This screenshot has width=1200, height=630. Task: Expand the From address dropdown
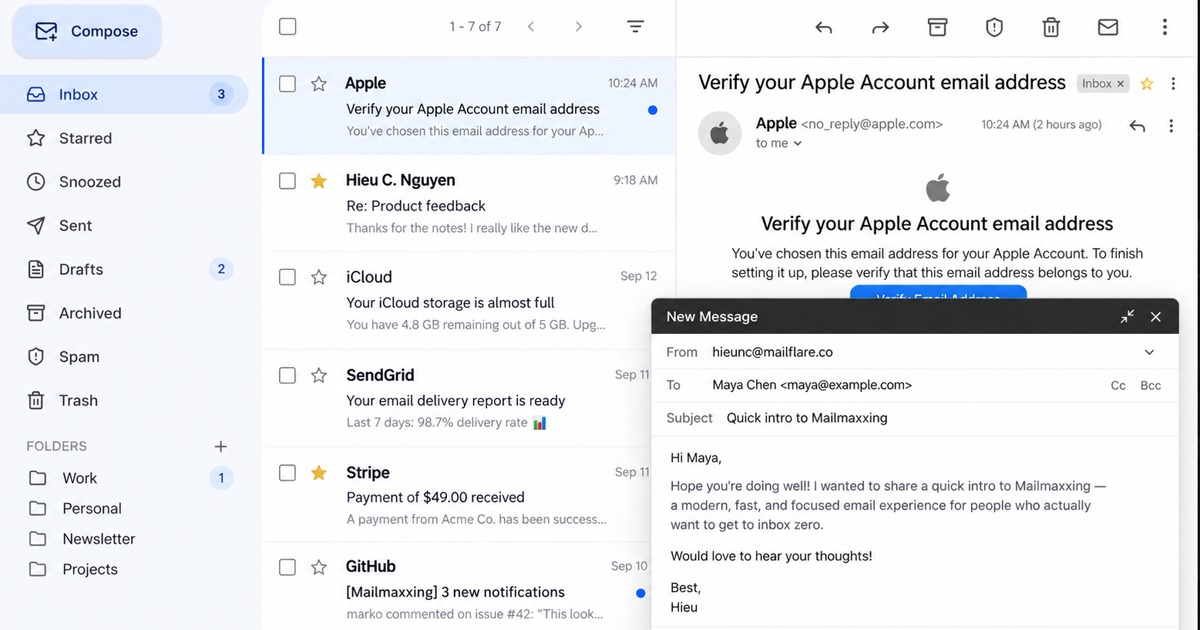(1149, 352)
